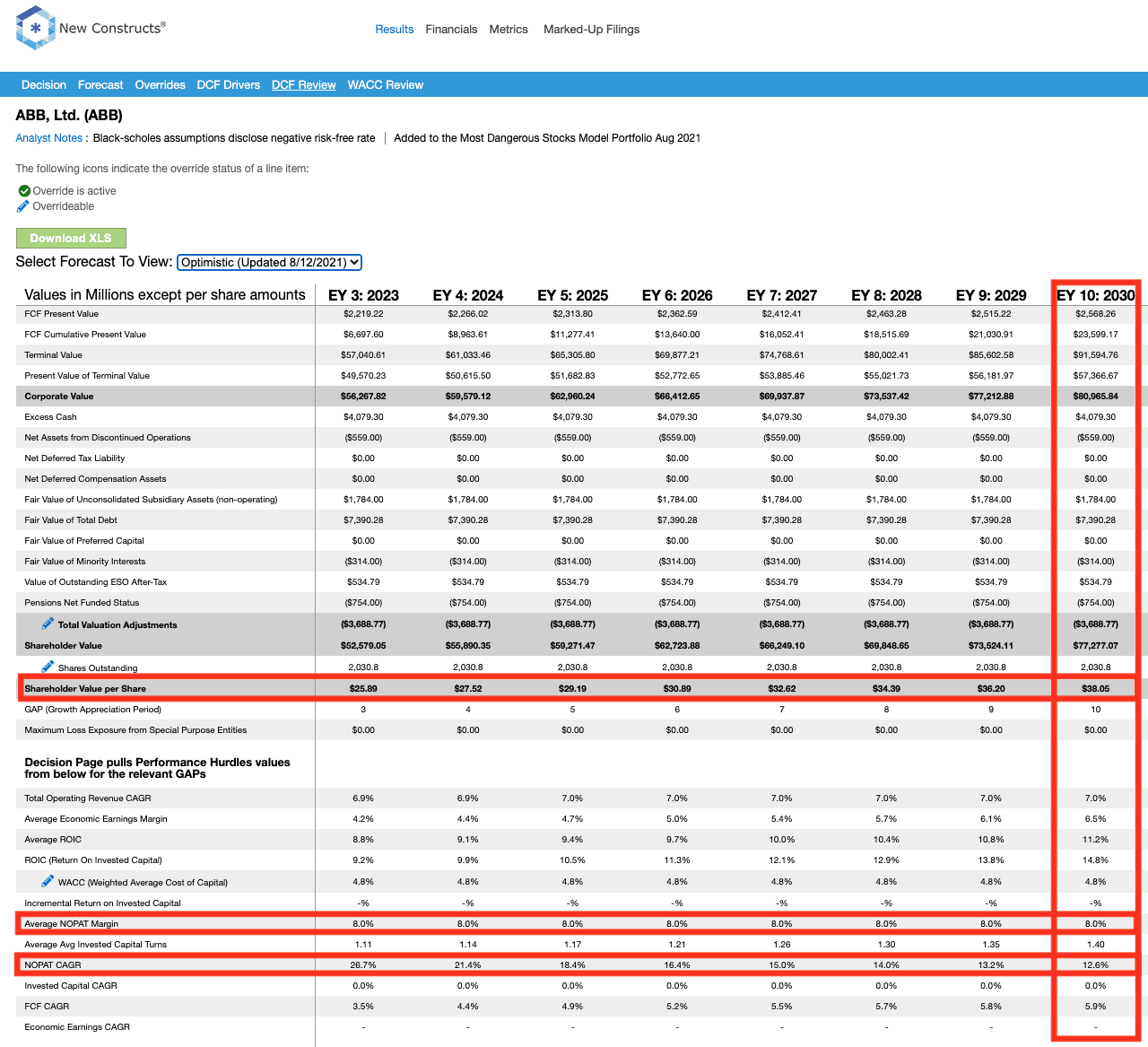Click pencil icon beside WACC row
This screenshot has height=1047, width=1148.
(48, 881)
